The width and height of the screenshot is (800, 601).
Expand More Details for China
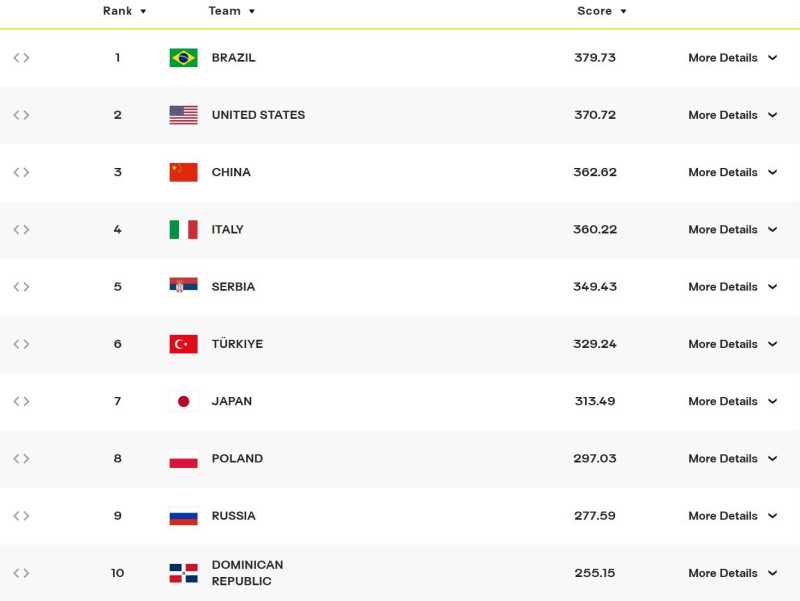[x=732, y=172]
